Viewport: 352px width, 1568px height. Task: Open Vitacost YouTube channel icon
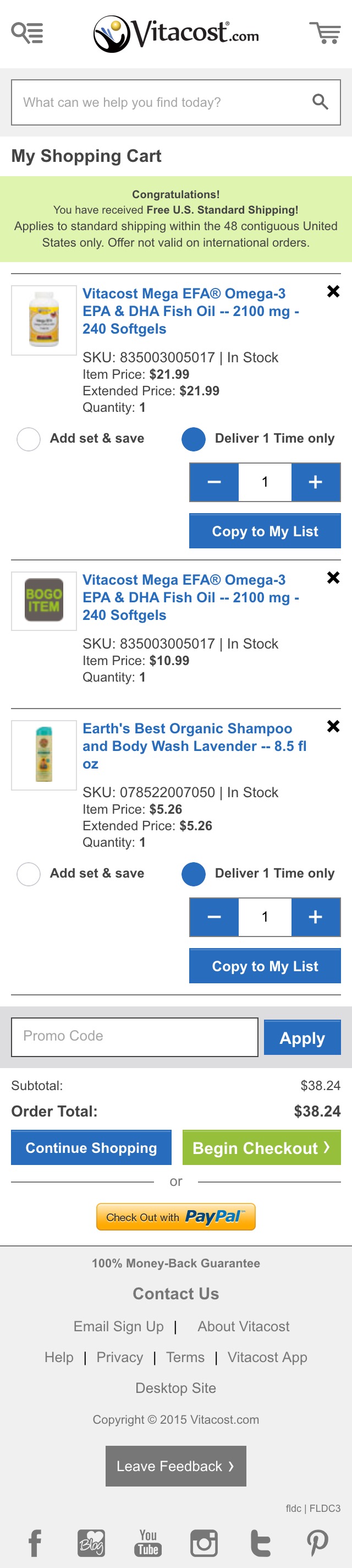coord(148,1543)
